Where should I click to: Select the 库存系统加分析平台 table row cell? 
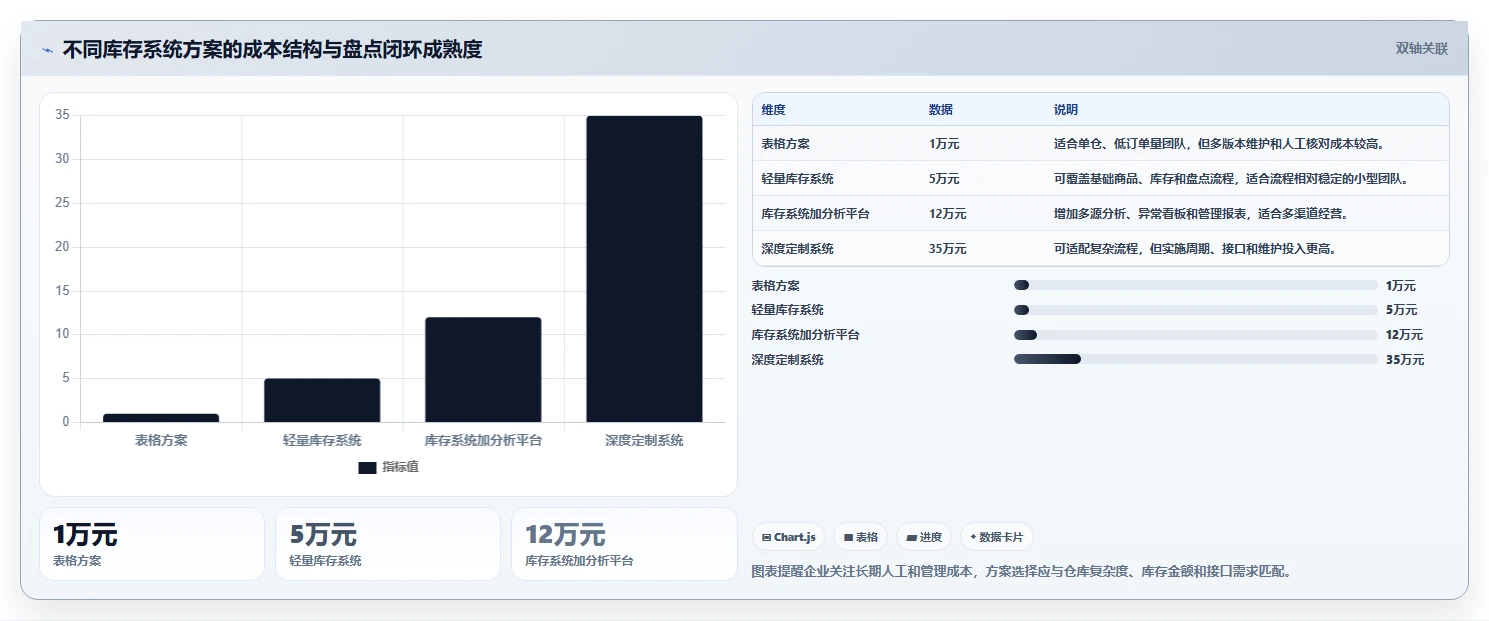pos(815,214)
